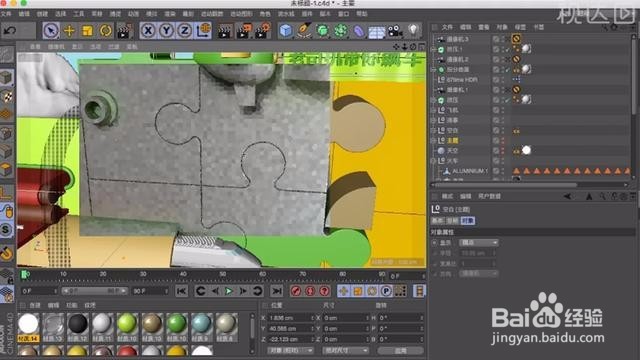Viewport: 640px width, 360px height.
Task: Go to start of animation
Action: pyautogui.click(x=182, y=291)
